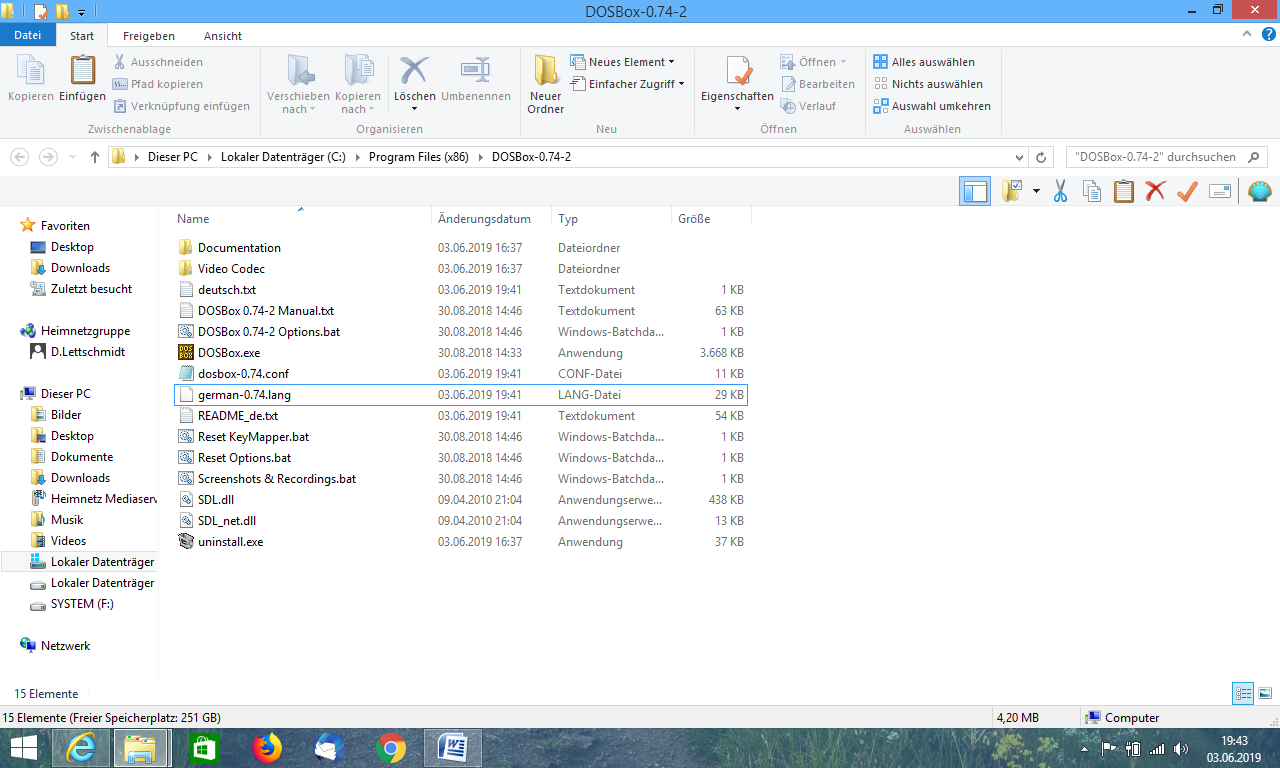Switch to the large thumbnails view icon
This screenshot has width=1280, height=768.
coord(1265,693)
